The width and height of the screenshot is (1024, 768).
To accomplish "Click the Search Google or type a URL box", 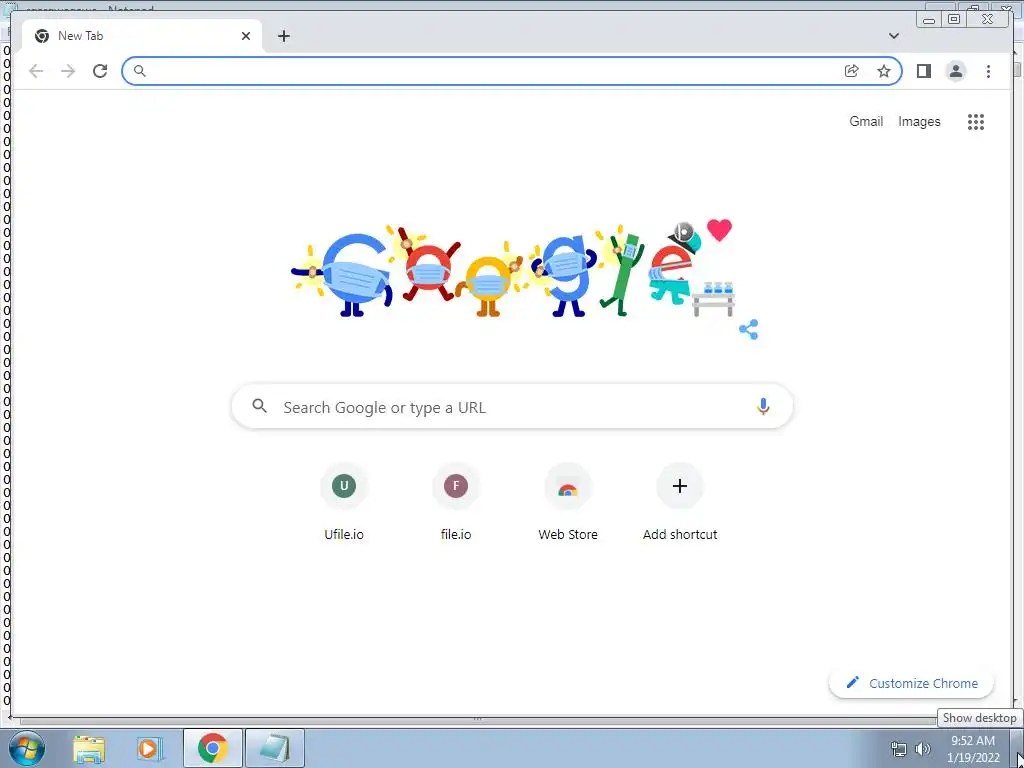I will point(512,407).
